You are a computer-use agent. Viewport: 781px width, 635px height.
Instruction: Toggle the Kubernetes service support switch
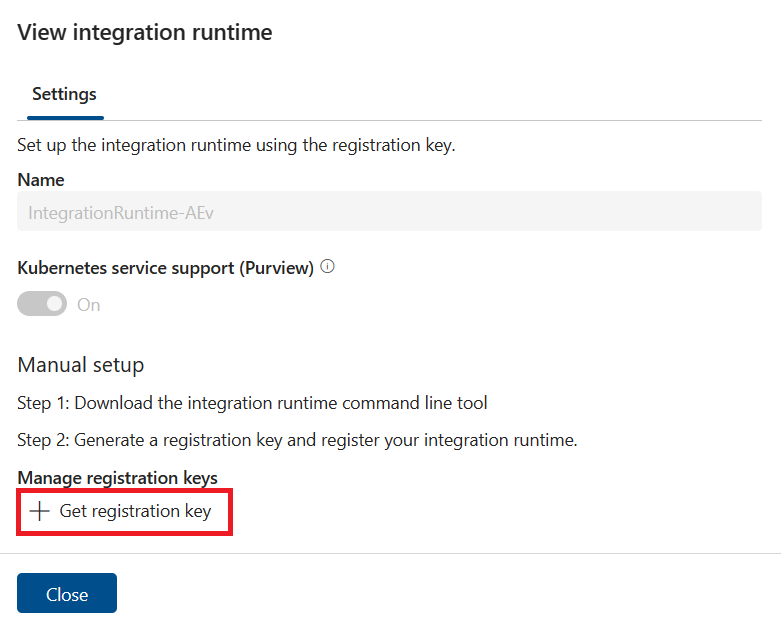(42, 304)
